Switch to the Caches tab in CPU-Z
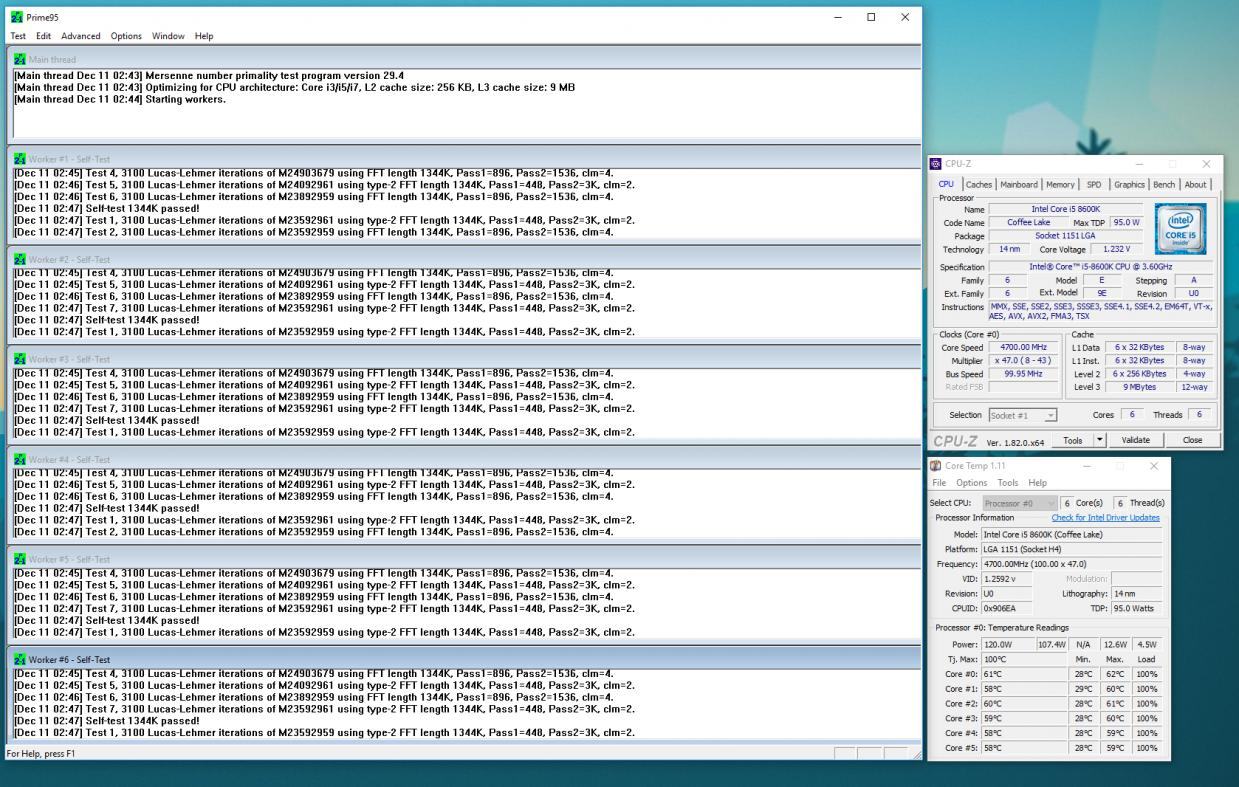 979,184
